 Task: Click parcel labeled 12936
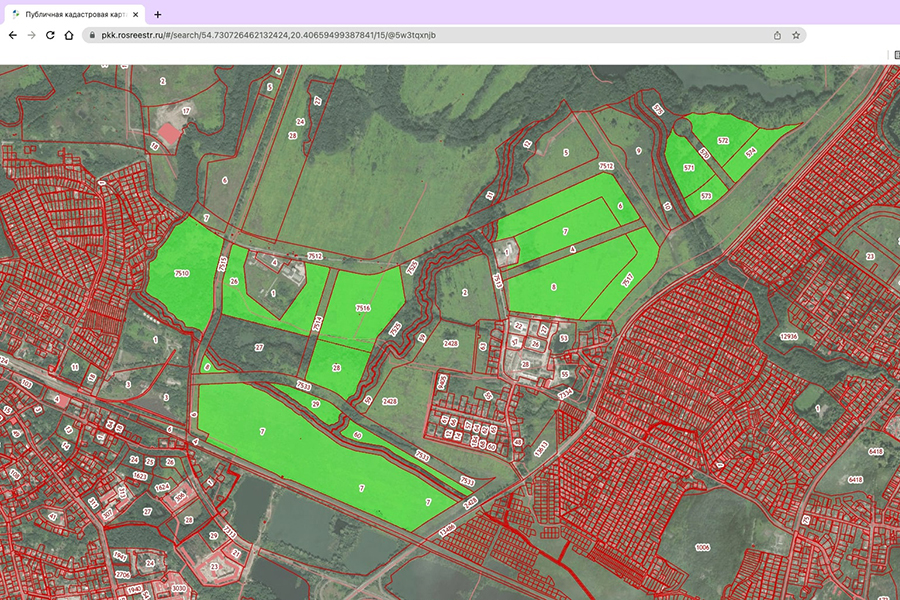click(790, 337)
